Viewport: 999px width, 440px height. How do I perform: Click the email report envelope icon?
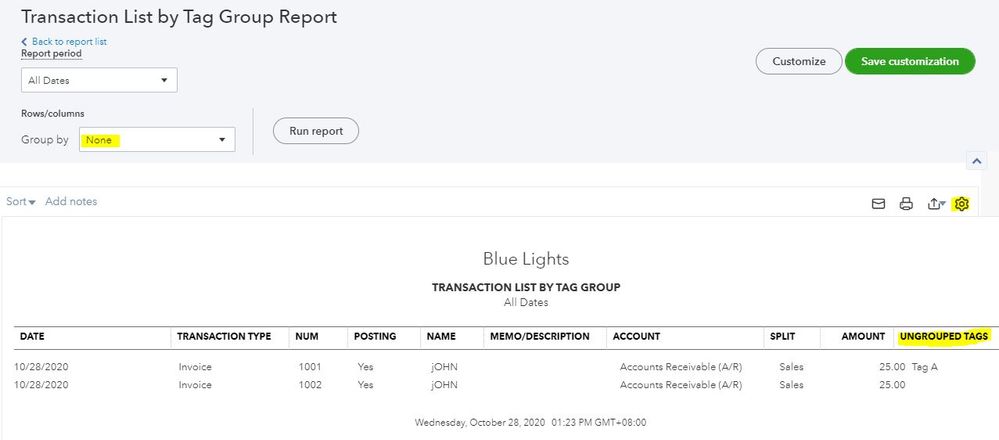pos(878,204)
